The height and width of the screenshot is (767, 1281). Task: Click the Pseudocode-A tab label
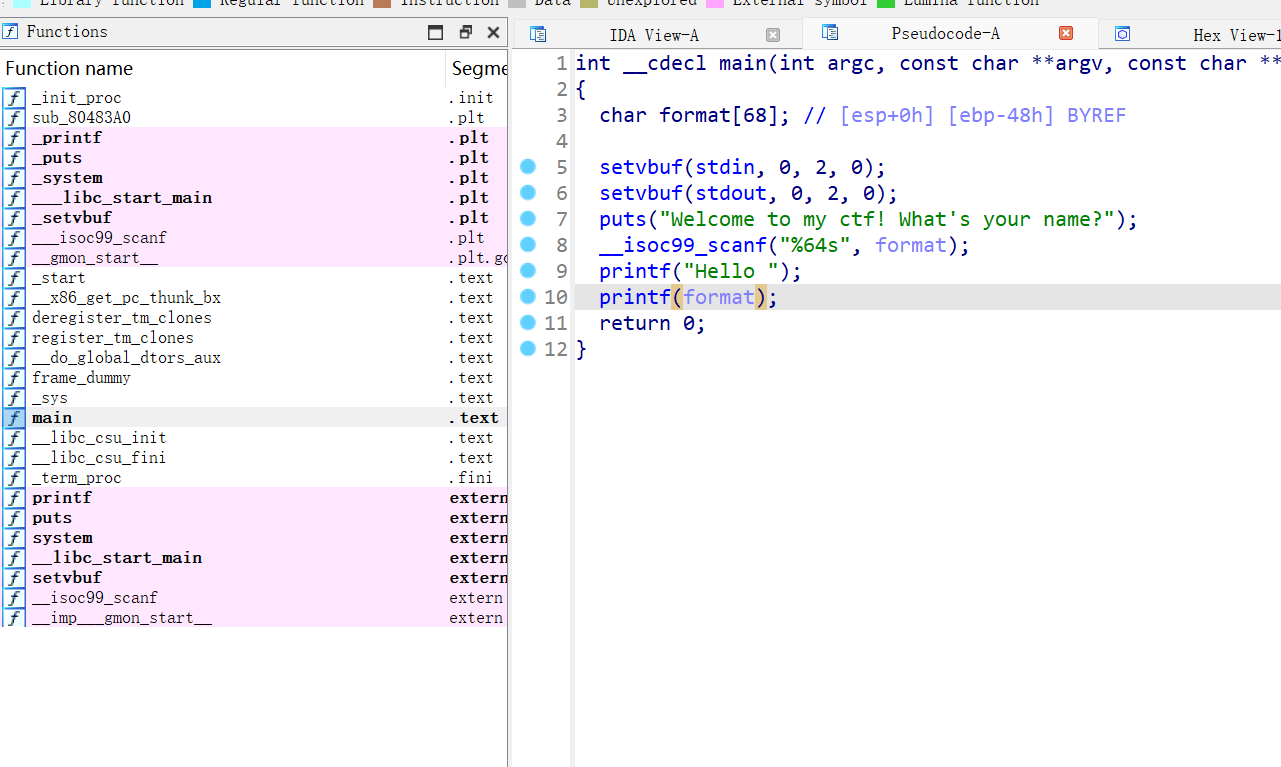coord(945,34)
